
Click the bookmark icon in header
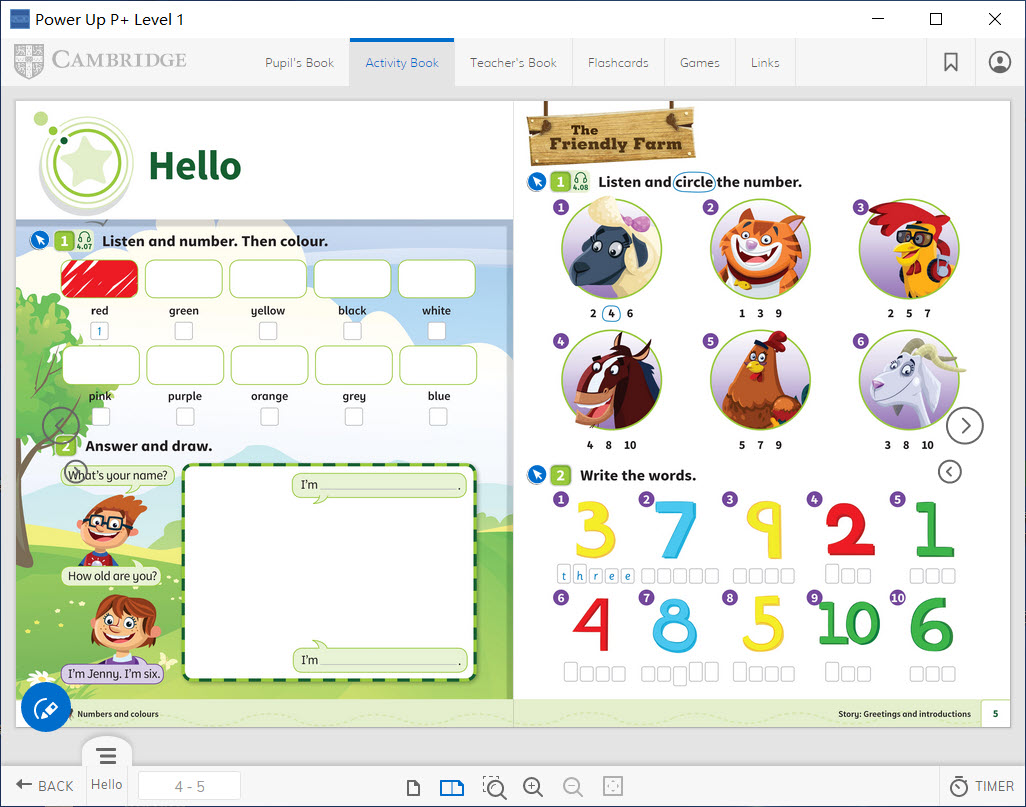pos(950,62)
